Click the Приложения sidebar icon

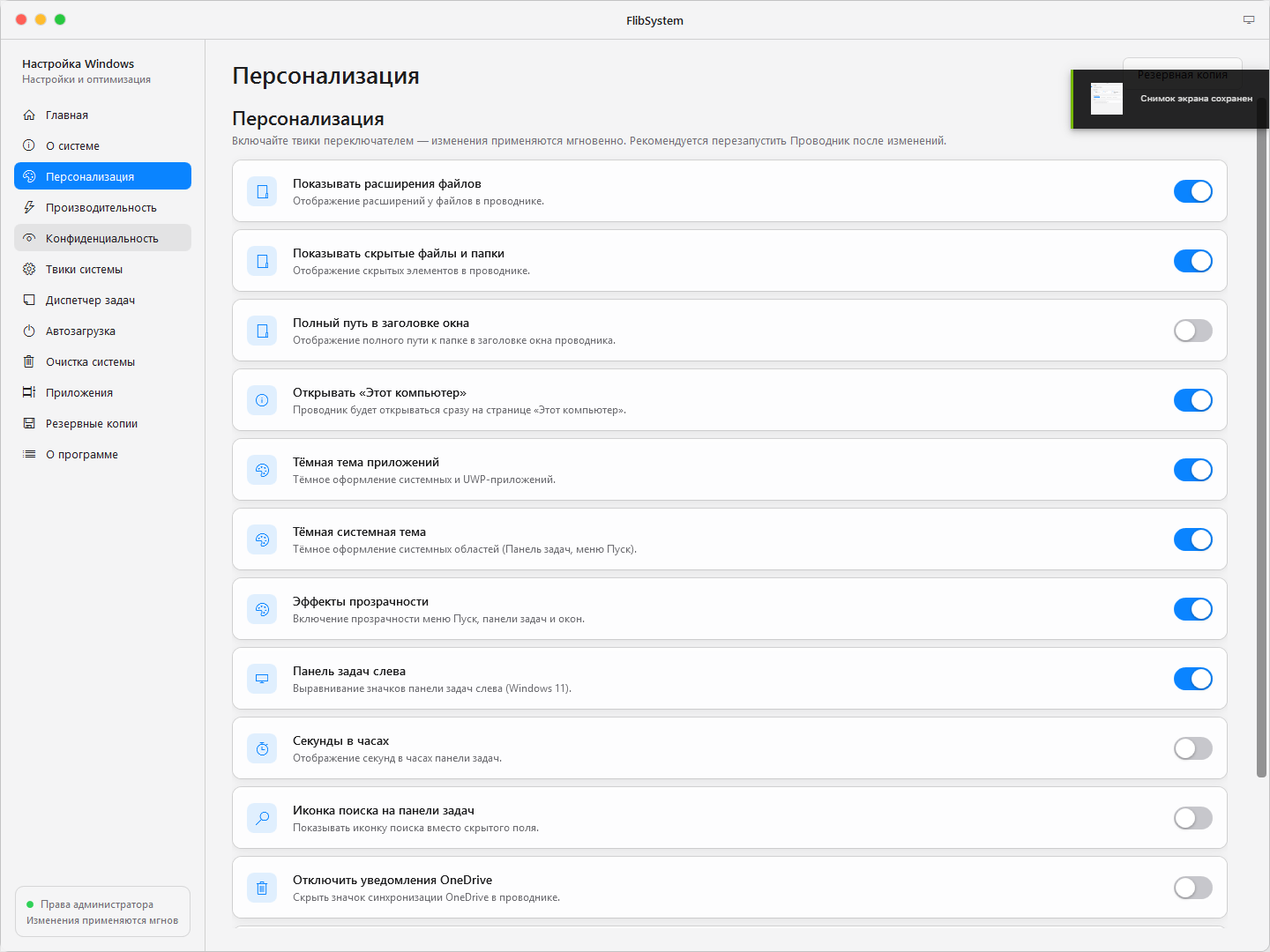[29, 392]
